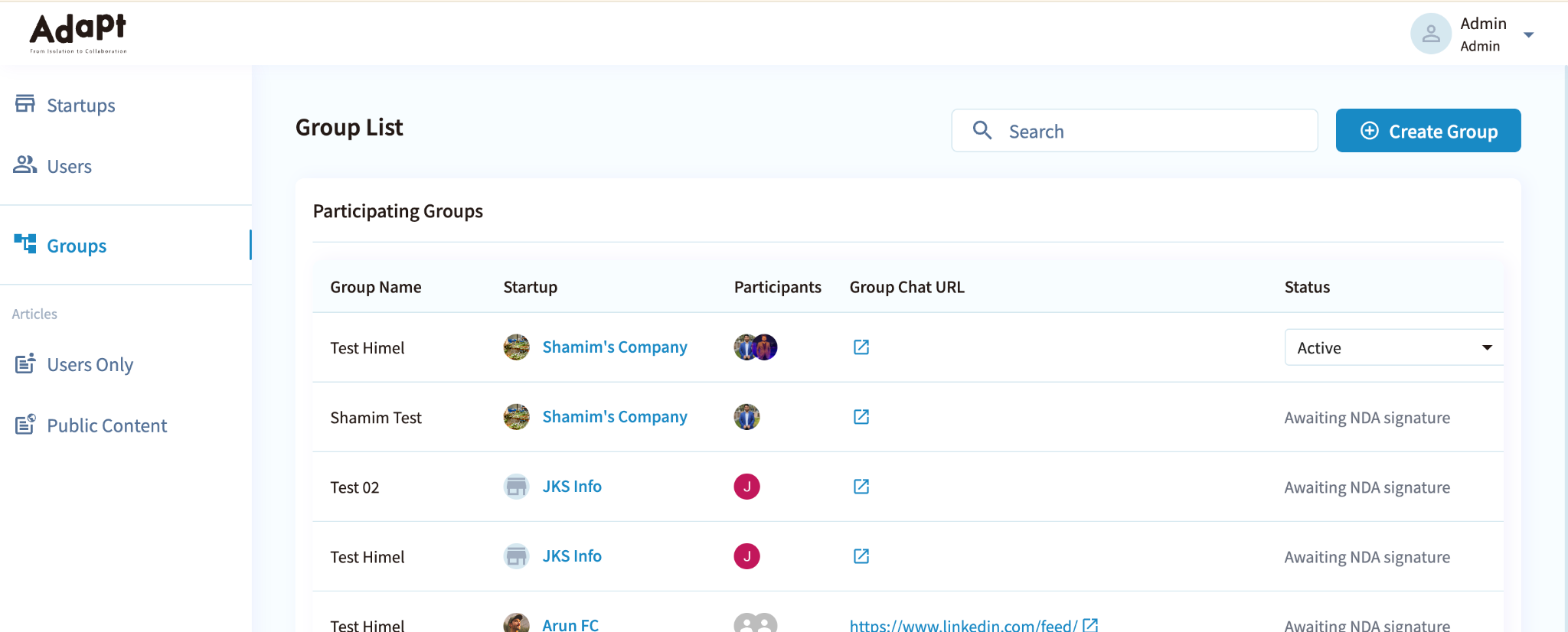This screenshot has height=632, width=1568.
Task: Click the search magnifier icon
Action: click(x=982, y=131)
